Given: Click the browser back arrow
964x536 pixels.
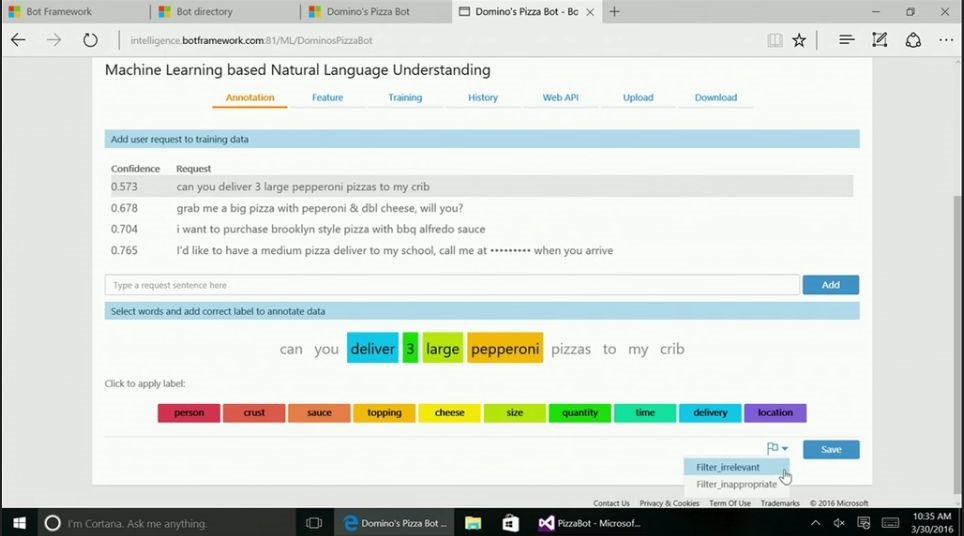Looking at the screenshot, I should point(18,40).
